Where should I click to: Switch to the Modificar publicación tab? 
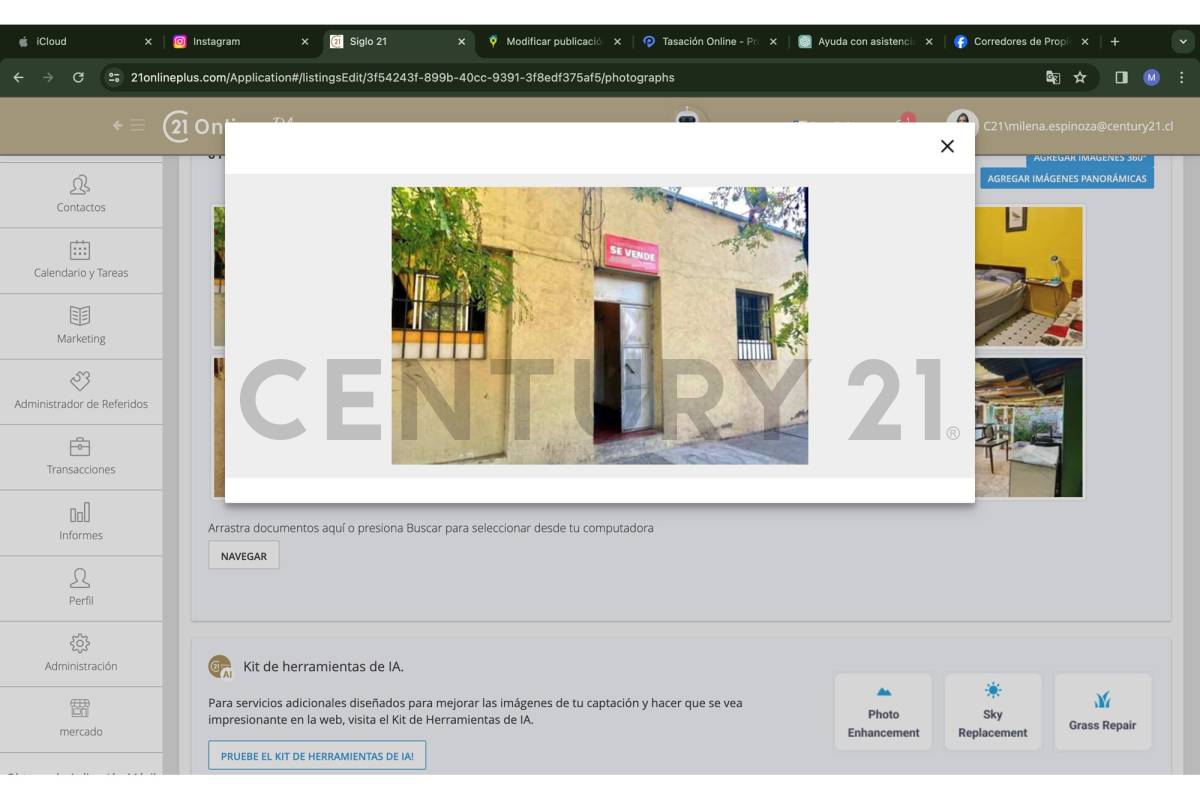pos(555,42)
